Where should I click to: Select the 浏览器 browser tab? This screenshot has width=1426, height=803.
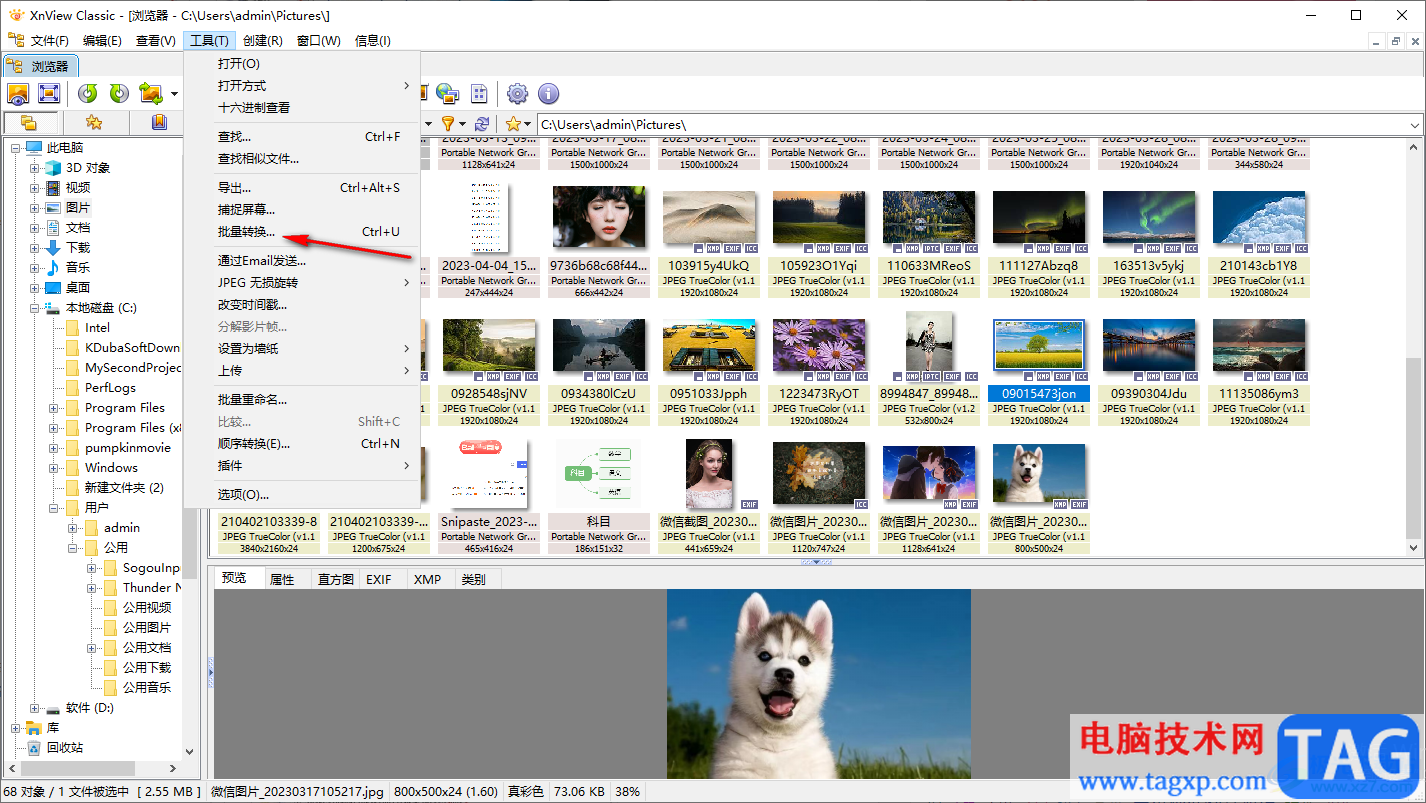point(39,66)
